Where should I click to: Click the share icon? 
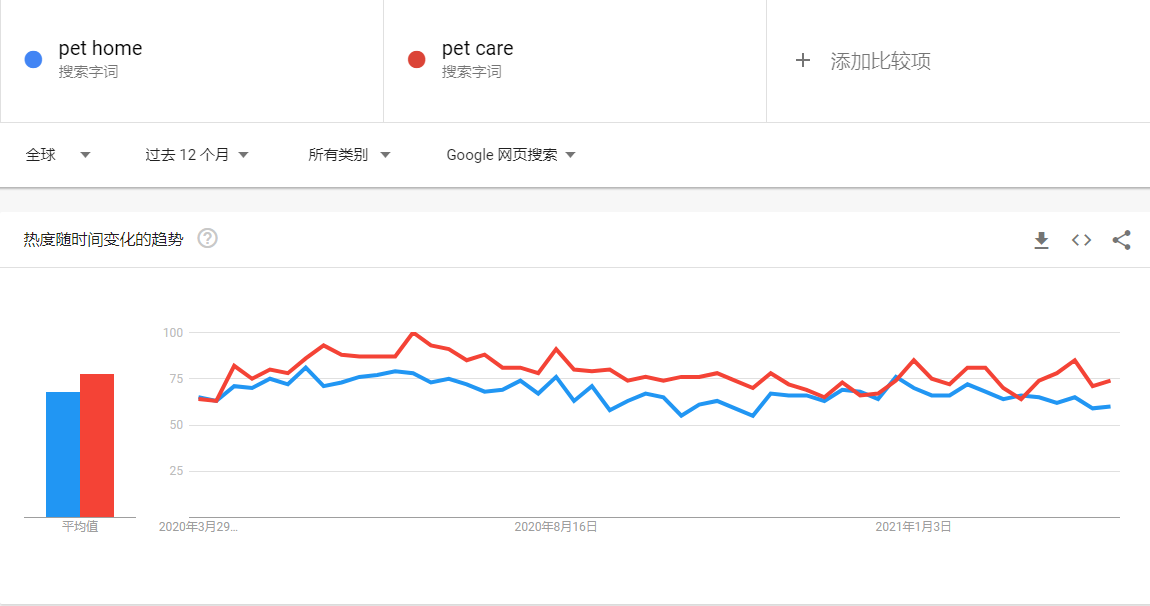(1121, 240)
